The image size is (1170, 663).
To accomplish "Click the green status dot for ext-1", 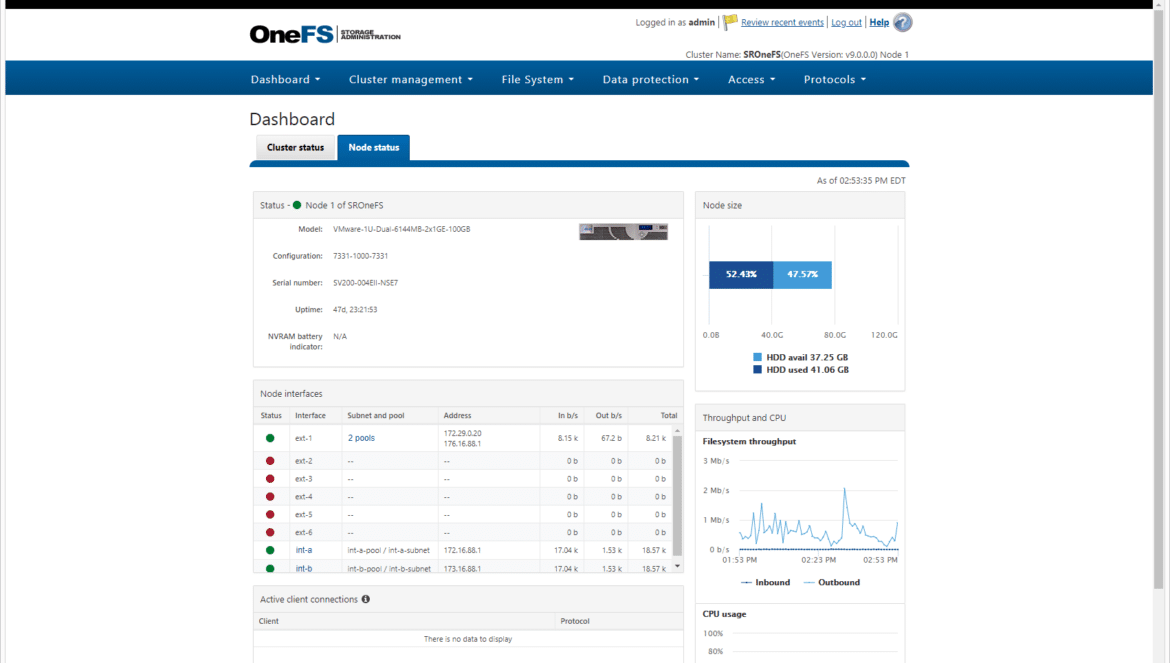I will (270, 439).
